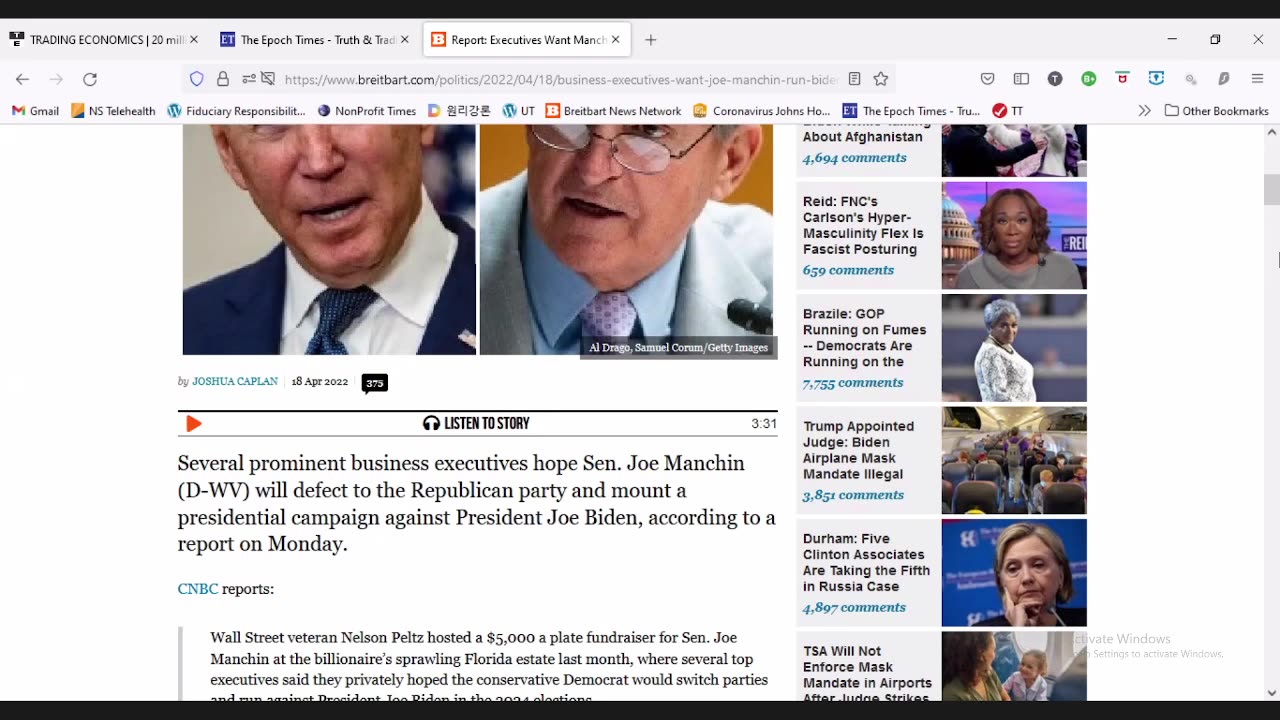The height and width of the screenshot is (720, 1280).
Task: View the 659 comments link
Action: (x=848, y=271)
